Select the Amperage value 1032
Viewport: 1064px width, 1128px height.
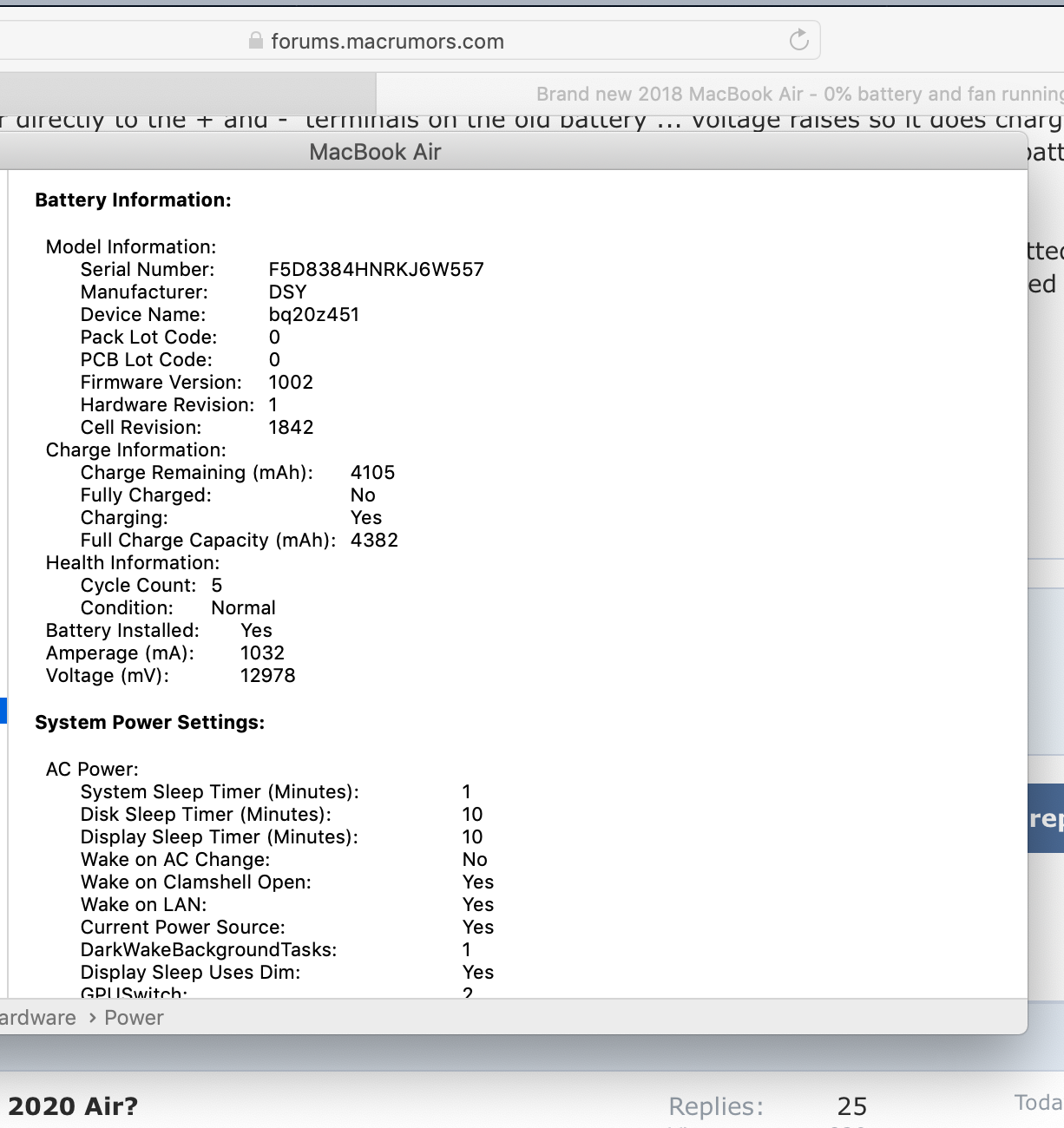click(x=262, y=653)
